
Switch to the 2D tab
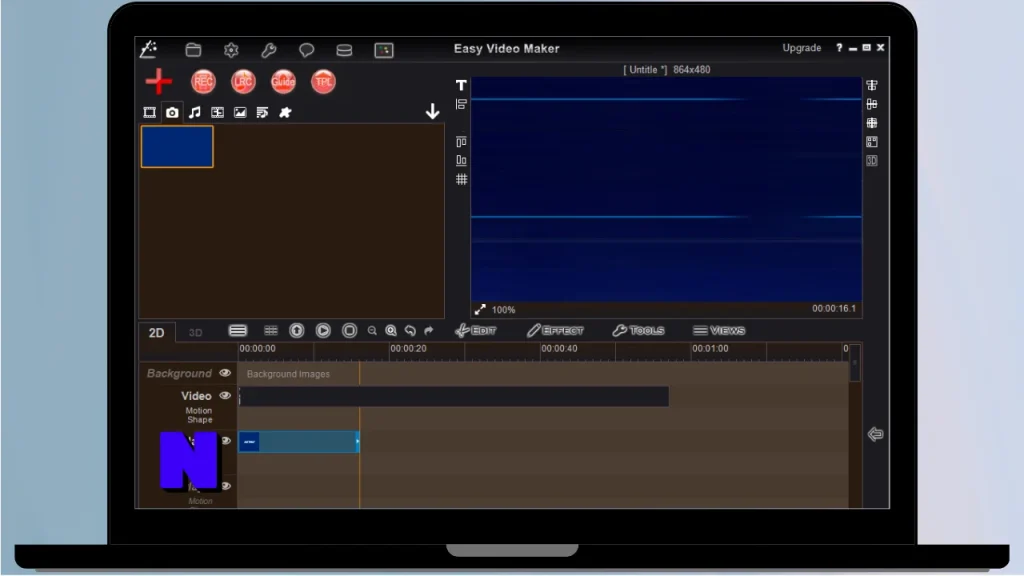pos(156,333)
